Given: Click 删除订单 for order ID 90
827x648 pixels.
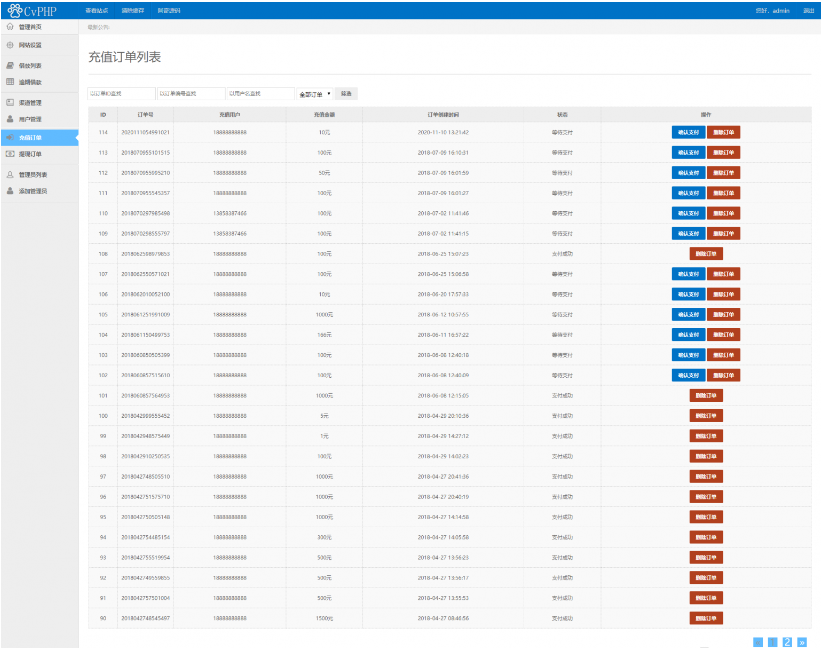Looking at the screenshot, I should [x=706, y=618].
